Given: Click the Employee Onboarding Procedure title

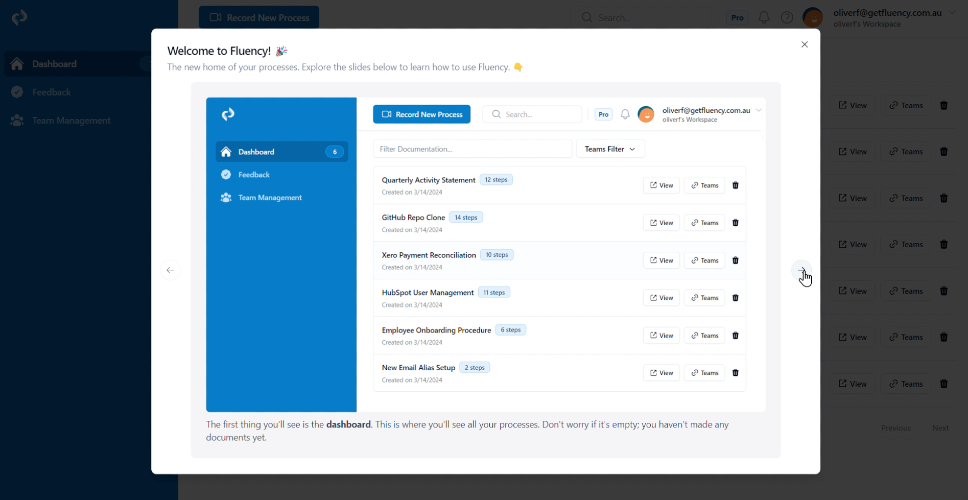Looking at the screenshot, I should click(436, 330).
